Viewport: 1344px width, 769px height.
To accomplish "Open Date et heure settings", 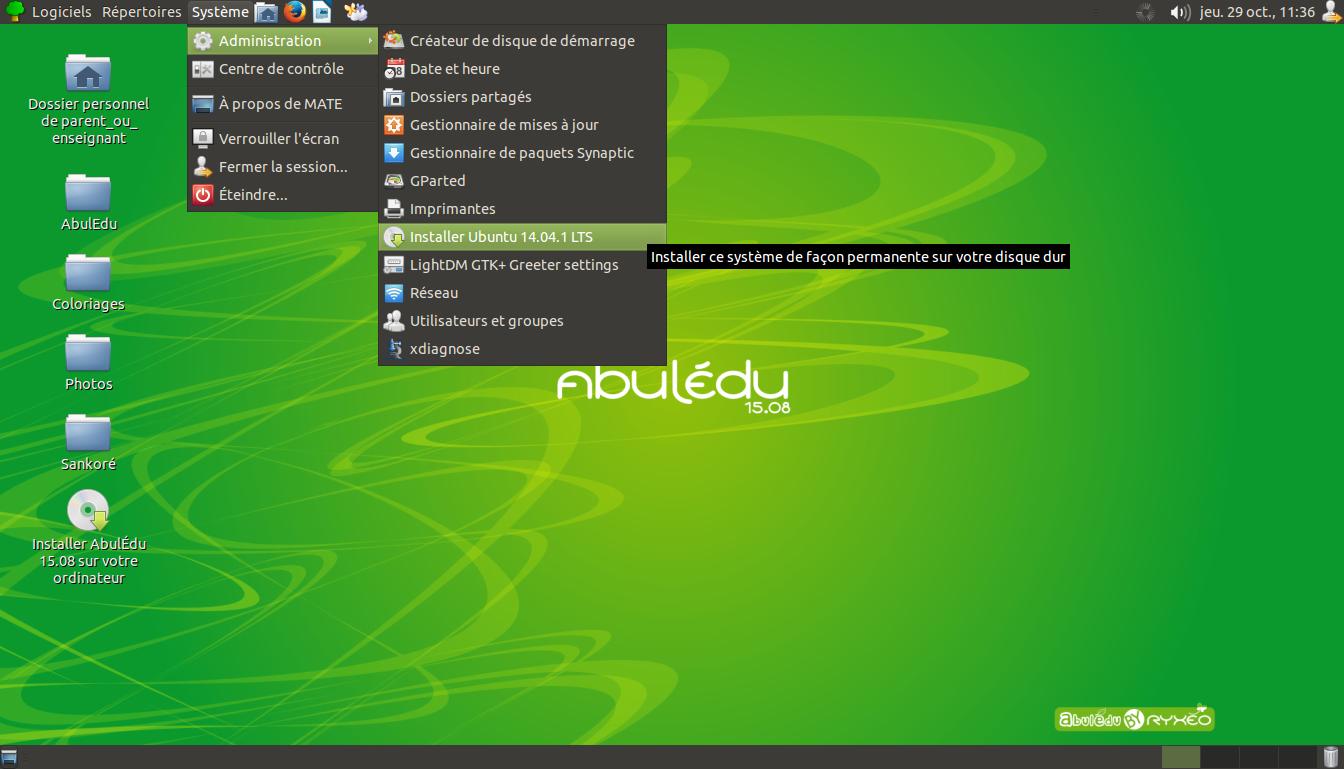I will pyautogui.click(x=522, y=69).
